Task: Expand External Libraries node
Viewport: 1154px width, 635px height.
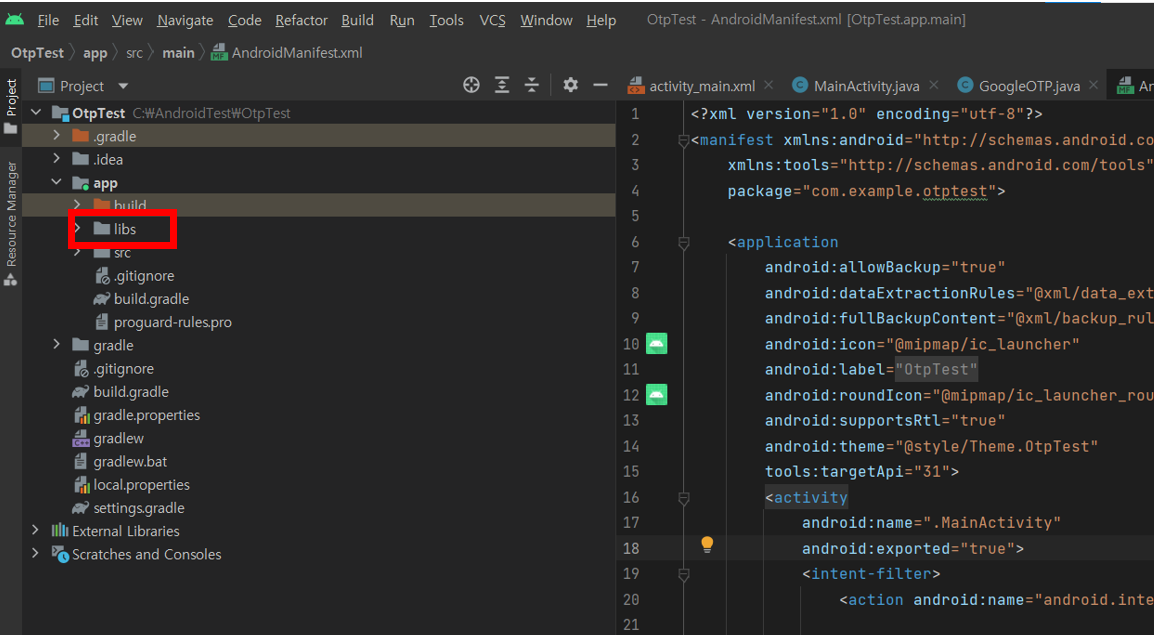Action: point(35,531)
